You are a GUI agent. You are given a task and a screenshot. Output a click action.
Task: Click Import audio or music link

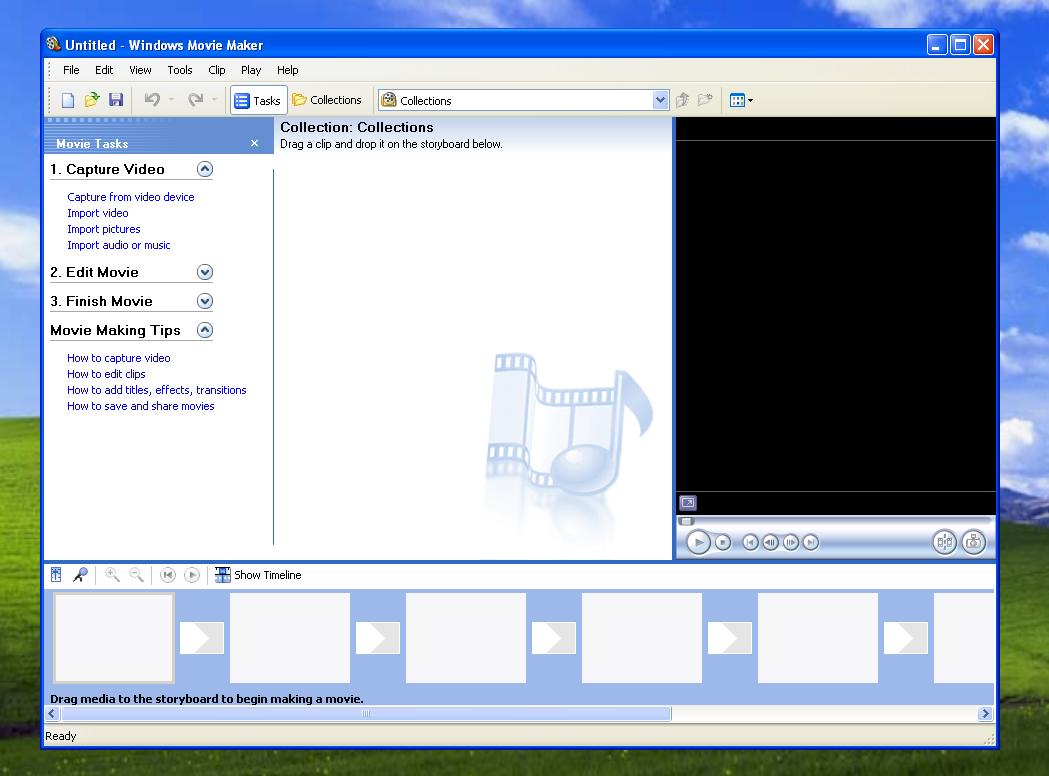[118, 246]
